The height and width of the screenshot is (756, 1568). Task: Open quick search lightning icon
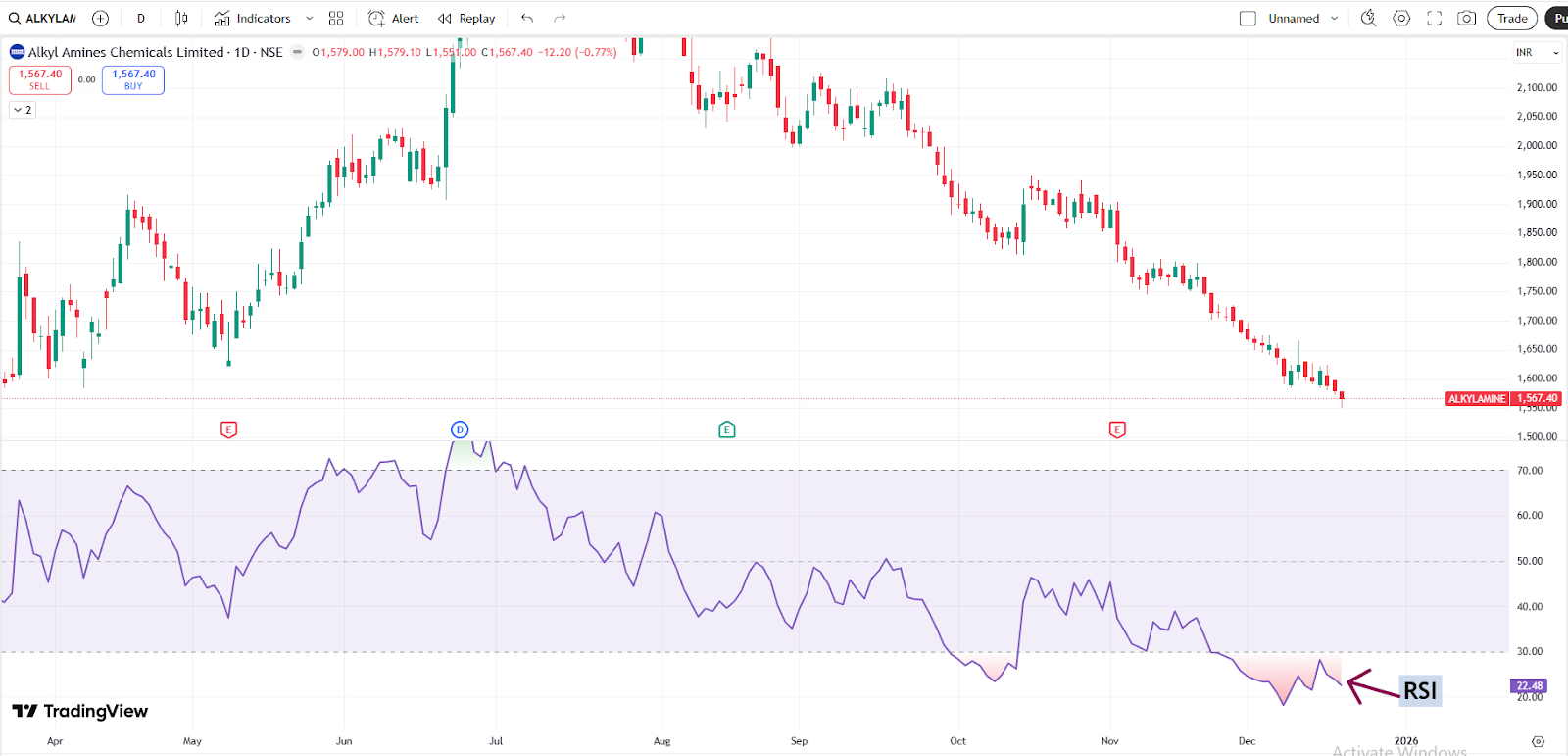click(x=1369, y=19)
